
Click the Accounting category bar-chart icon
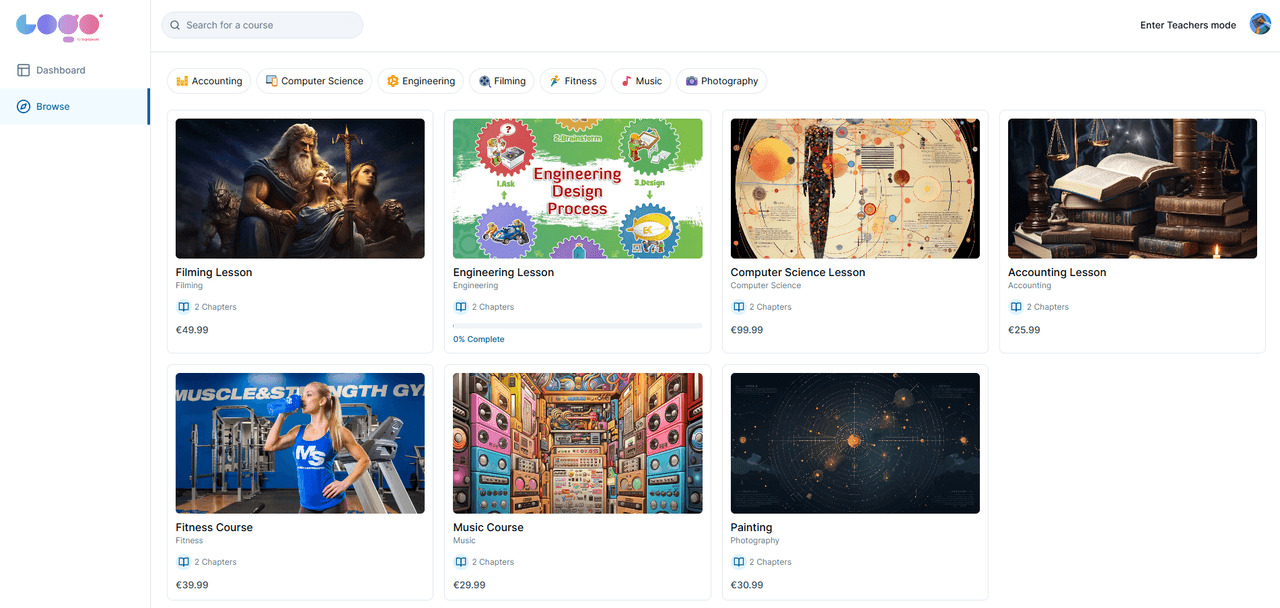(x=183, y=80)
